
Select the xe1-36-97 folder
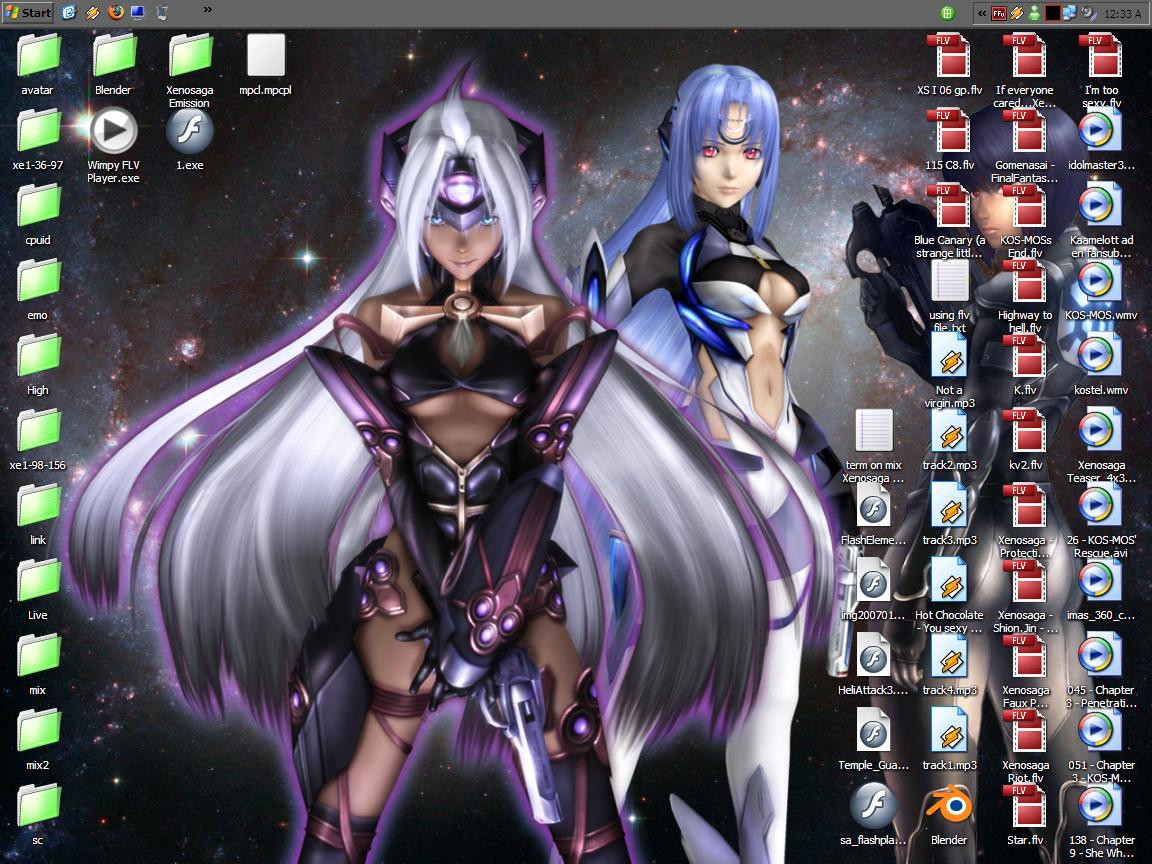[37, 140]
